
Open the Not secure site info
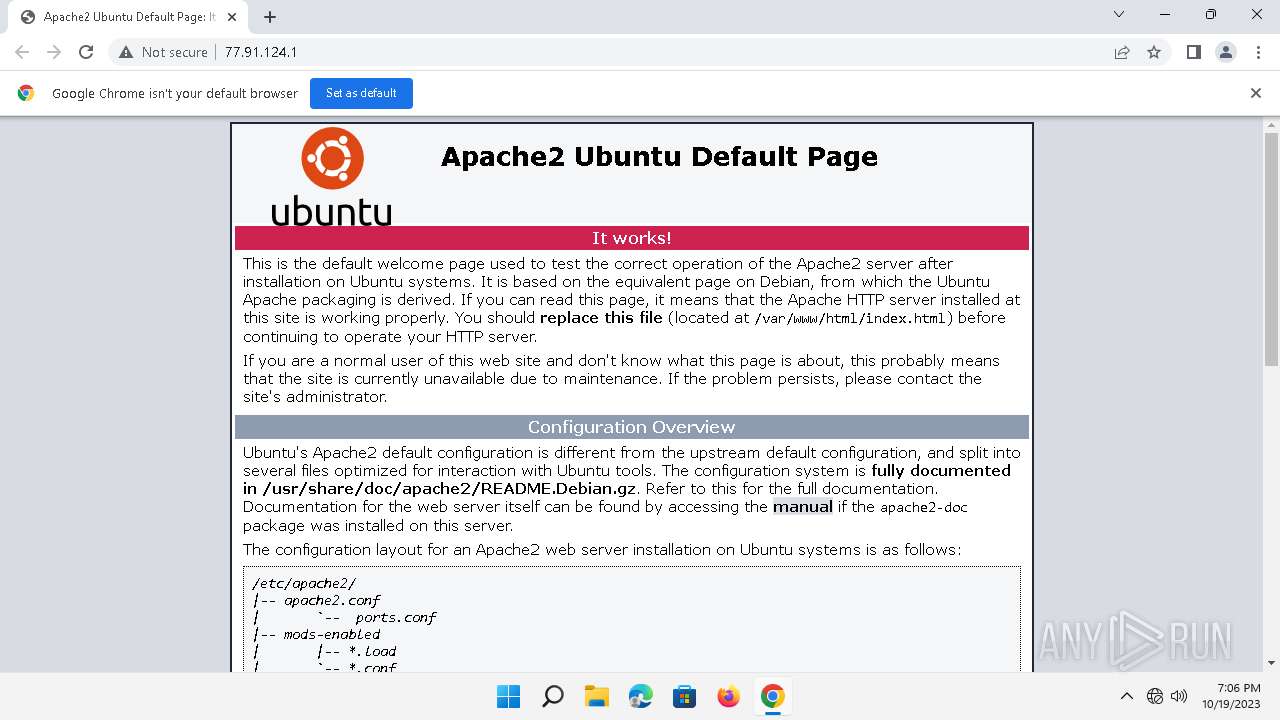tap(163, 52)
